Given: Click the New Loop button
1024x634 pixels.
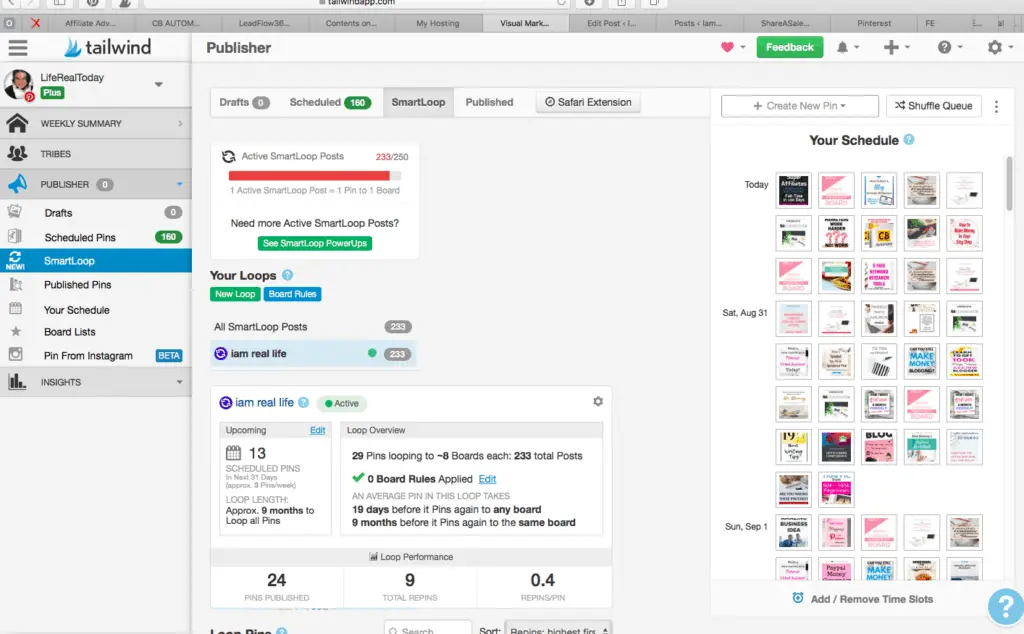Looking at the screenshot, I should [235, 294].
